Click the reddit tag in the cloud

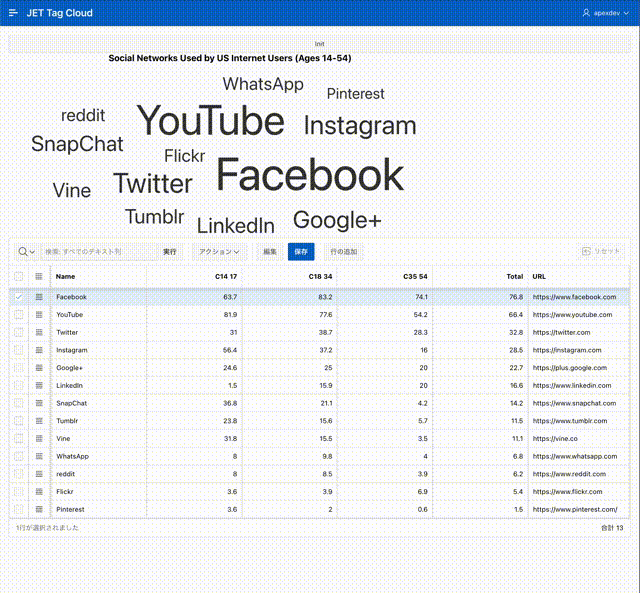pos(83,115)
